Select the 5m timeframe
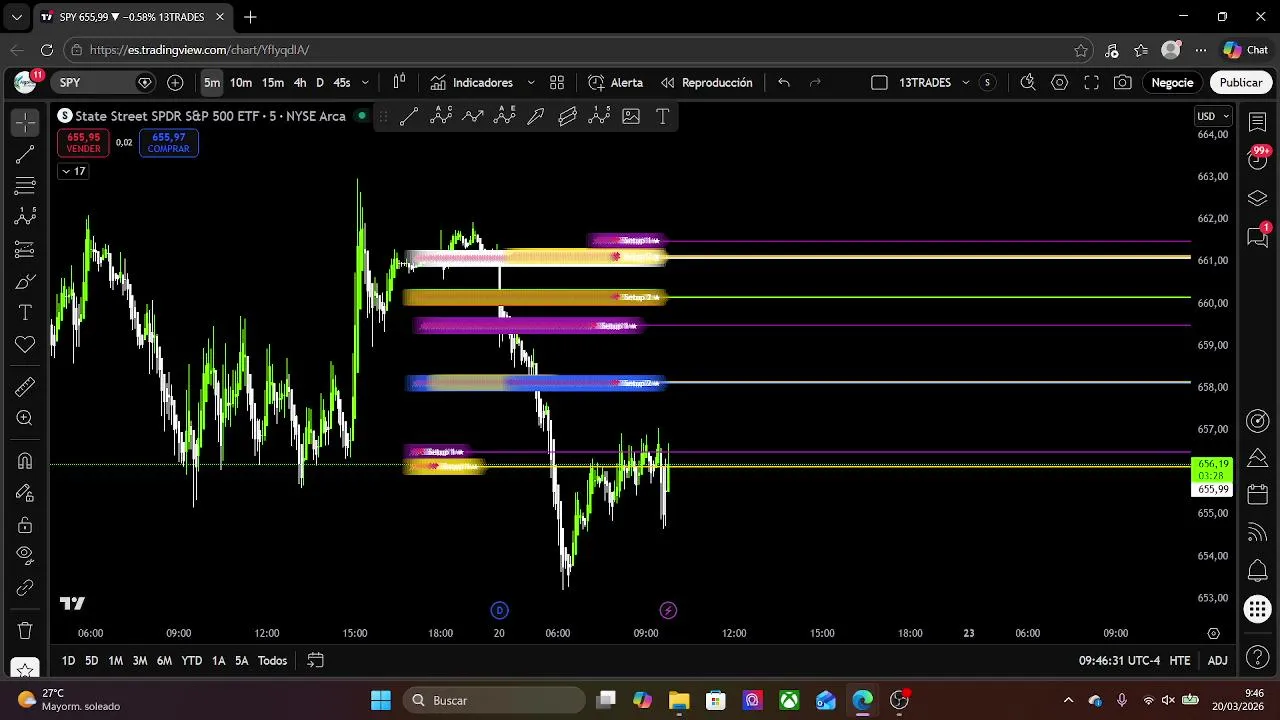 coord(212,83)
